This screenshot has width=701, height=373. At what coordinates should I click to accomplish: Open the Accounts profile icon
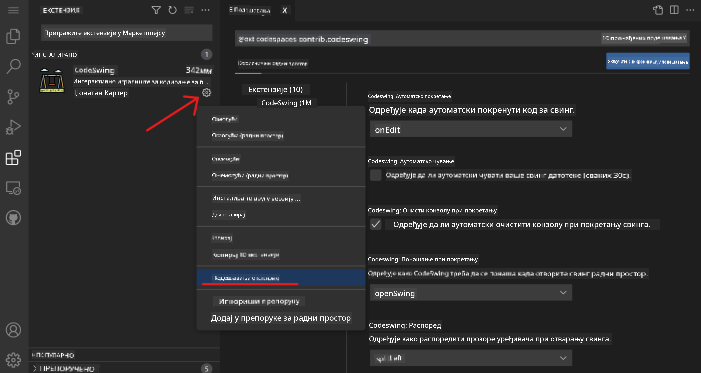click(x=13, y=330)
